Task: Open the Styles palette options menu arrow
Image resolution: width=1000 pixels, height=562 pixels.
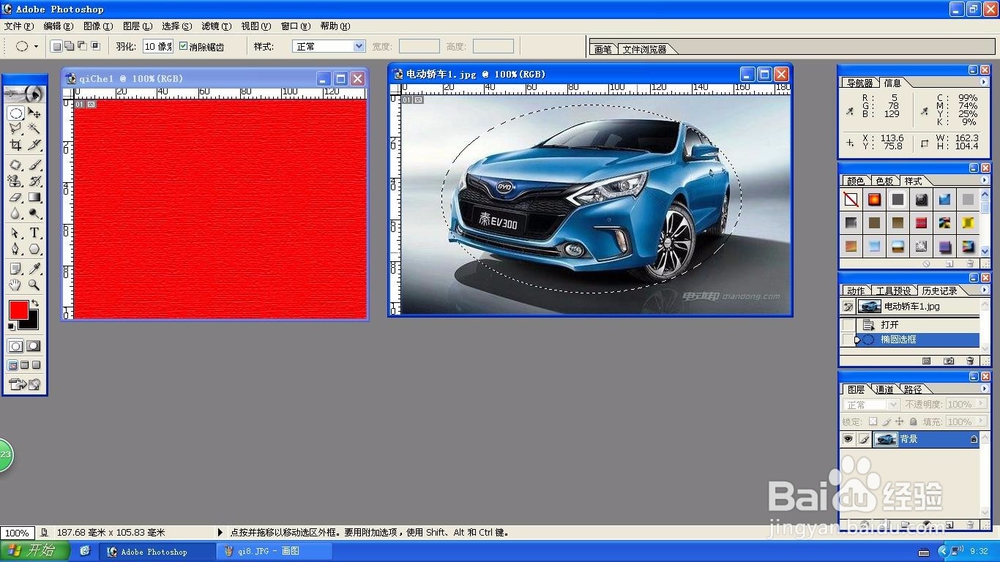Action: tap(983, 181)
